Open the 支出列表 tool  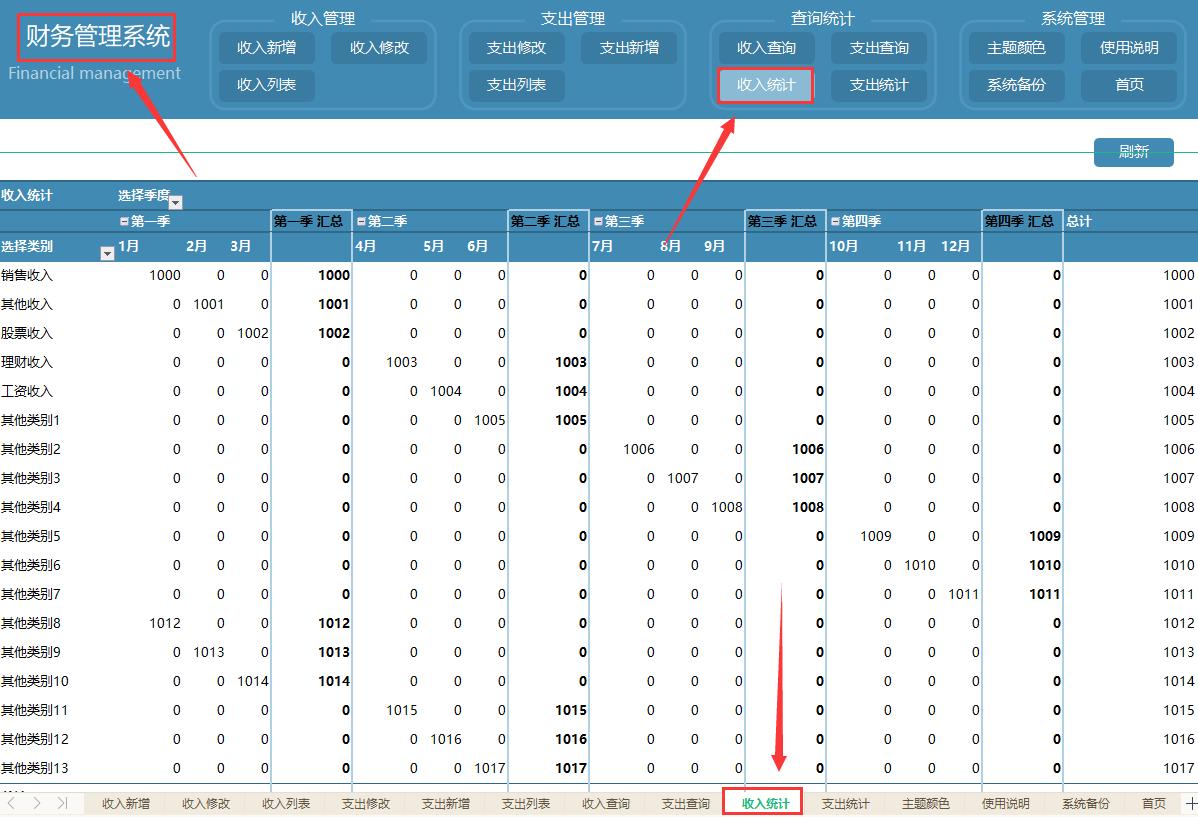[x=515, y=85]
